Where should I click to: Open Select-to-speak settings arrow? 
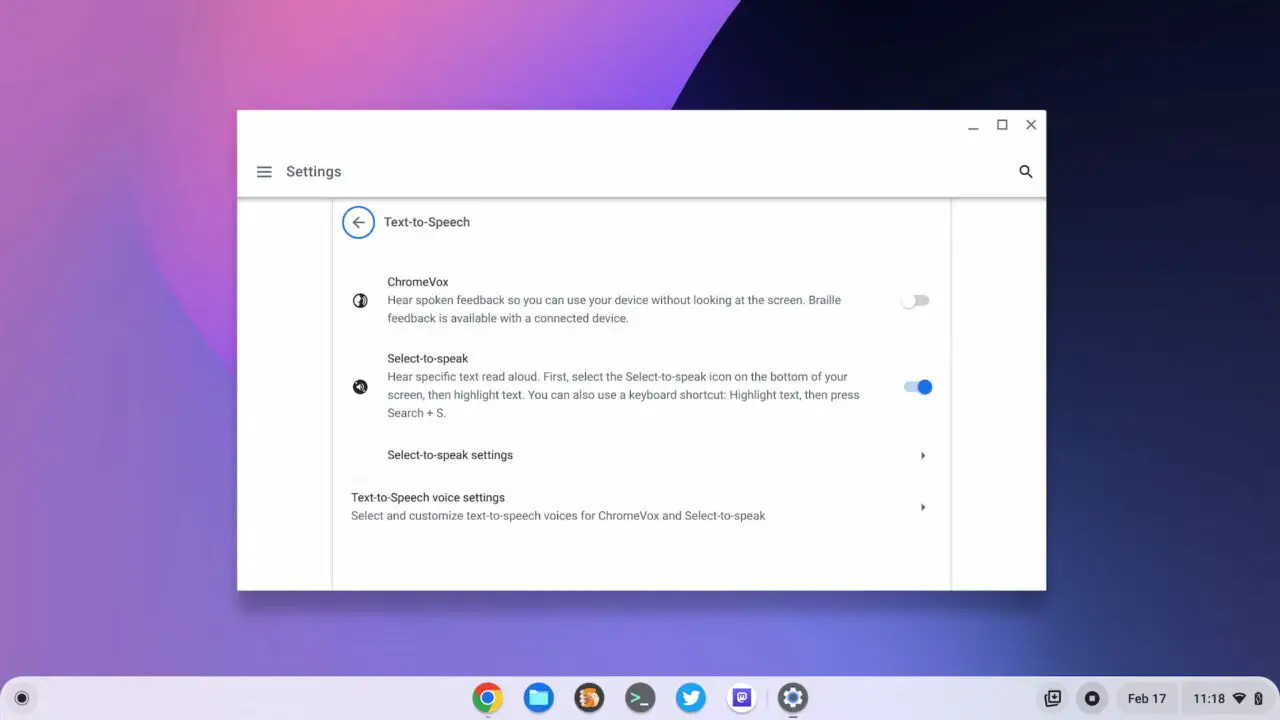(x=922, y=455)
